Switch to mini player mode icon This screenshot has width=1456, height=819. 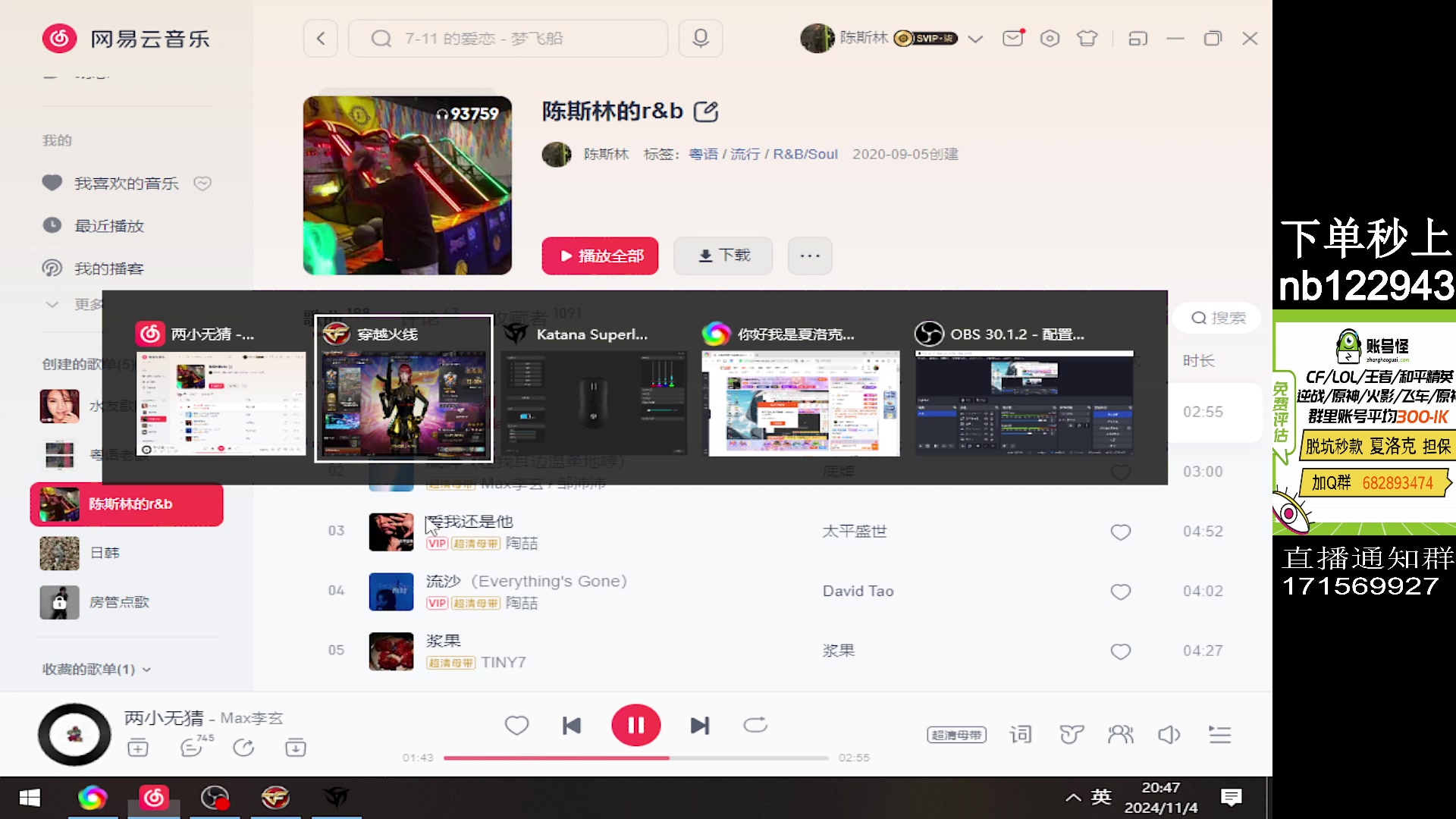[x=1137, y=39]
